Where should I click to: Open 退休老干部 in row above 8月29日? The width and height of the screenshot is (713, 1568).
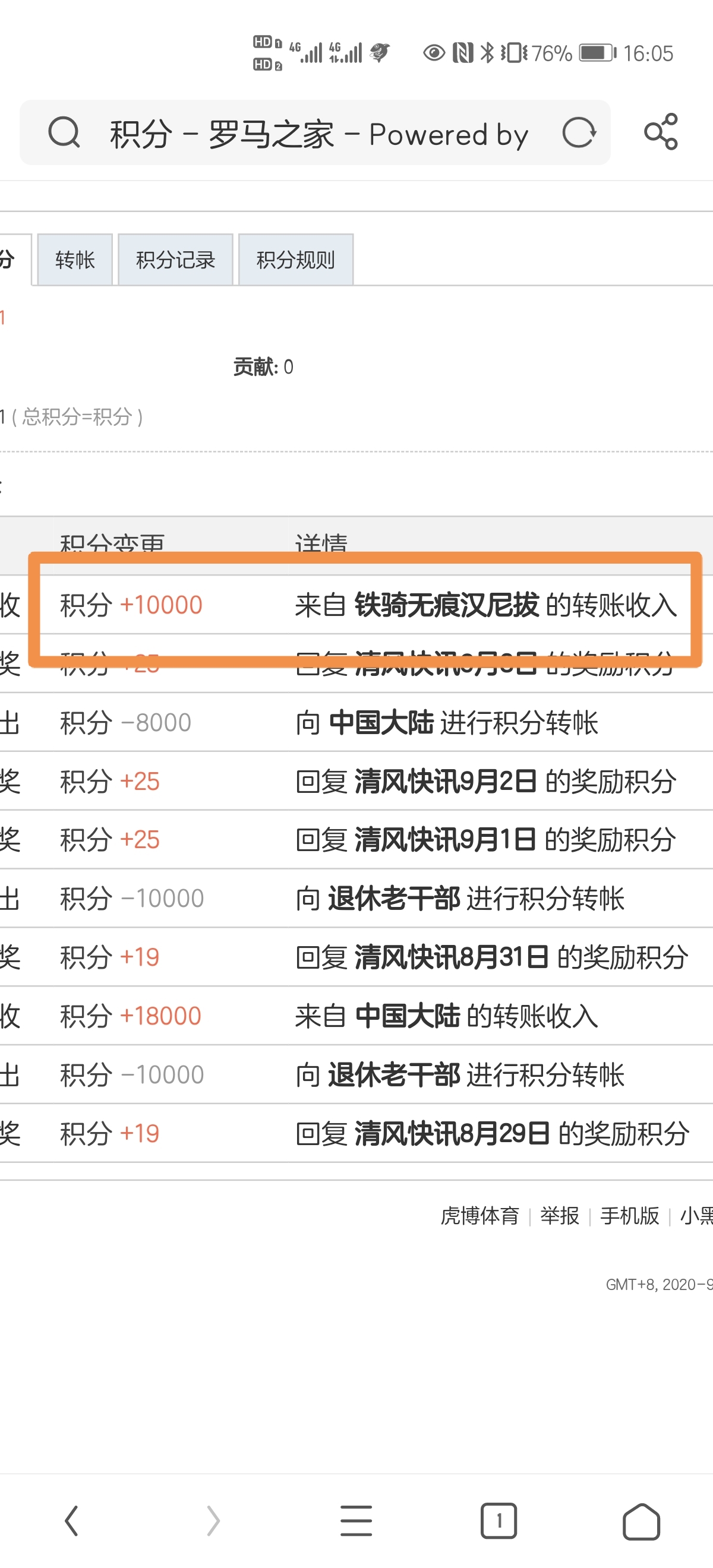coord(394,1074)
